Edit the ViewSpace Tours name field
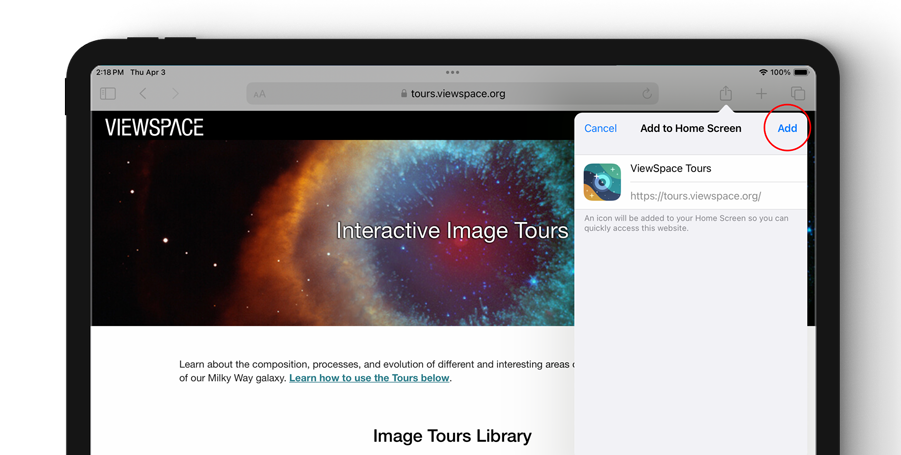 coord(718,168)
